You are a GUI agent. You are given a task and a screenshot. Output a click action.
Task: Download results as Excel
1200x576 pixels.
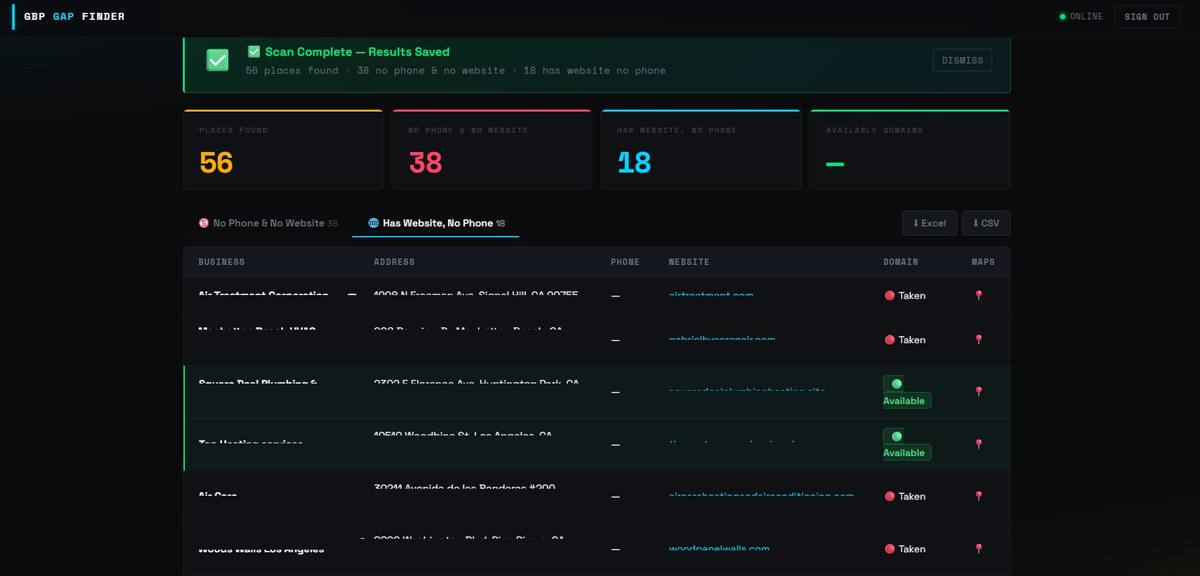coord(929,223)
